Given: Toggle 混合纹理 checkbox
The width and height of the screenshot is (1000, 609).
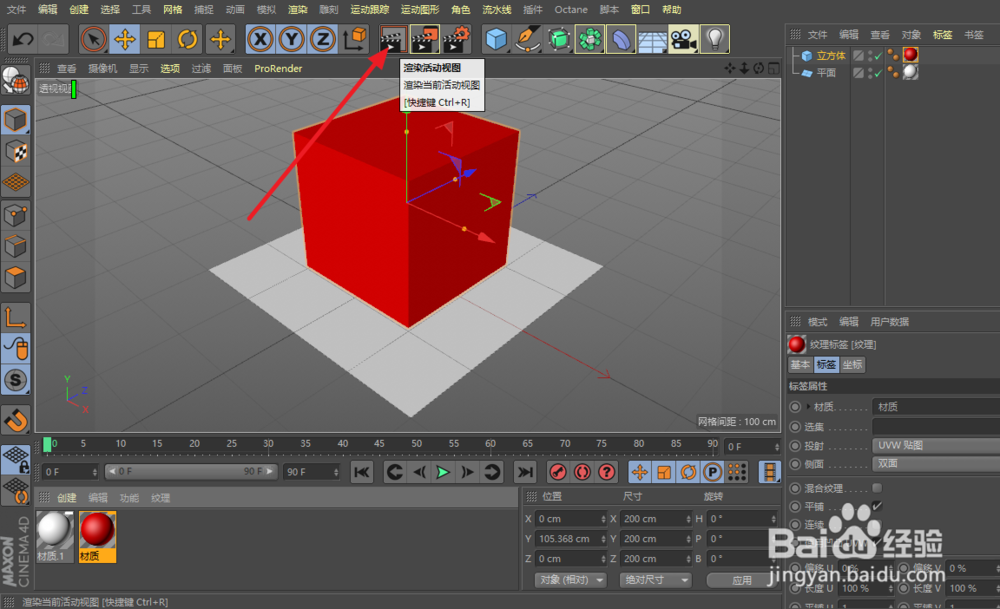Looking at the screenshot, I should pos(878,488).
